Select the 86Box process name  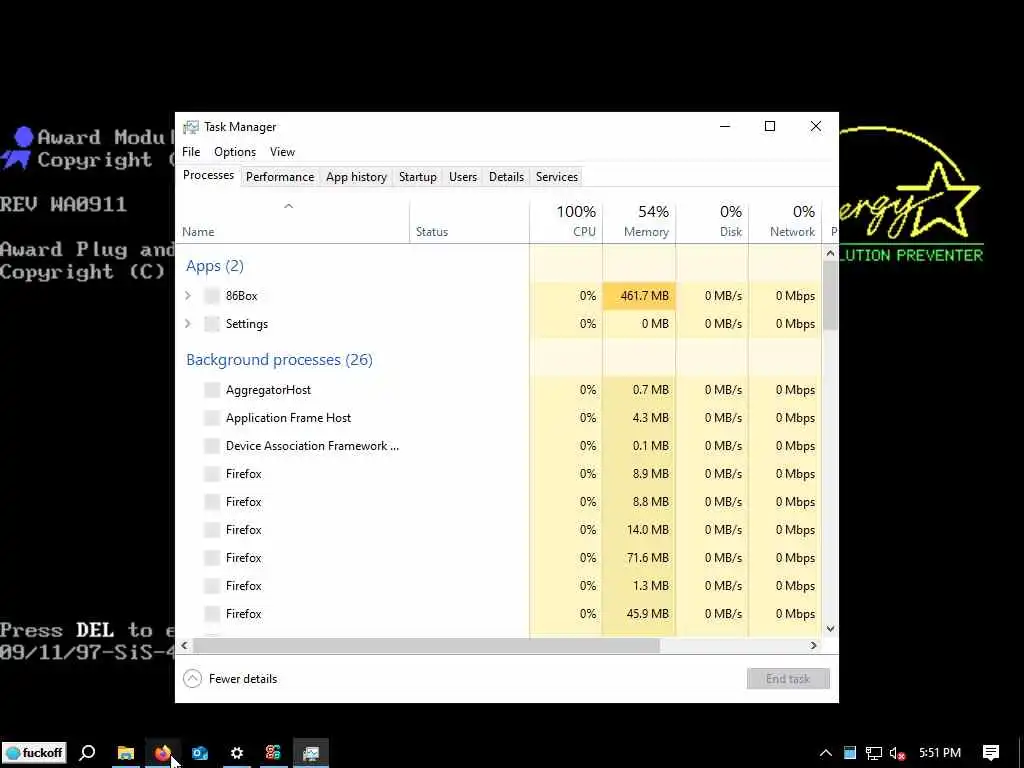[242, 296]
